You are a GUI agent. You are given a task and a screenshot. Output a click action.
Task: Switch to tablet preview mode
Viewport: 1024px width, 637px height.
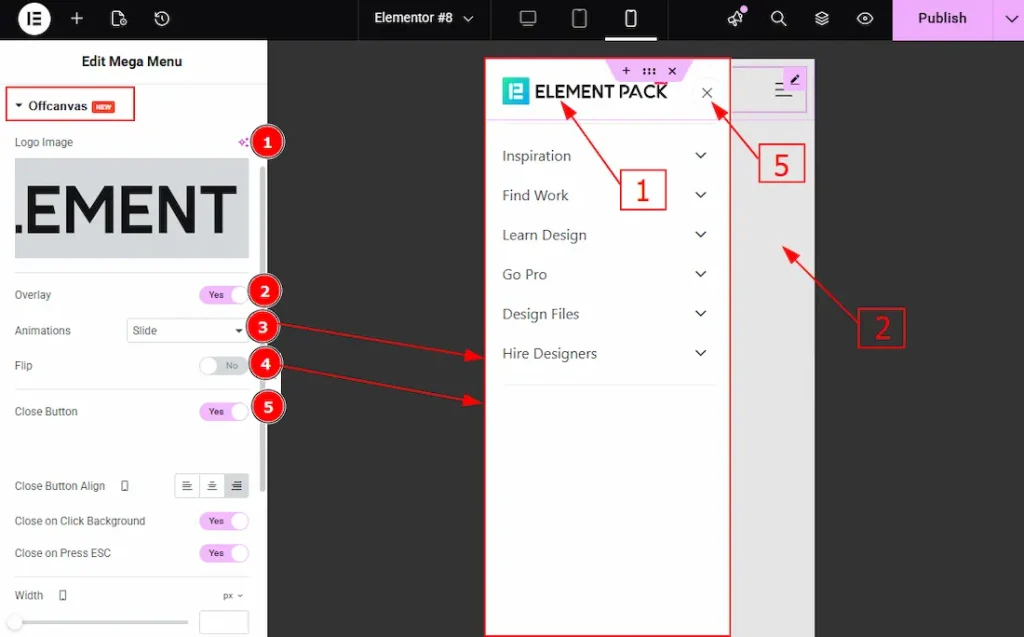tap(579, 18)
